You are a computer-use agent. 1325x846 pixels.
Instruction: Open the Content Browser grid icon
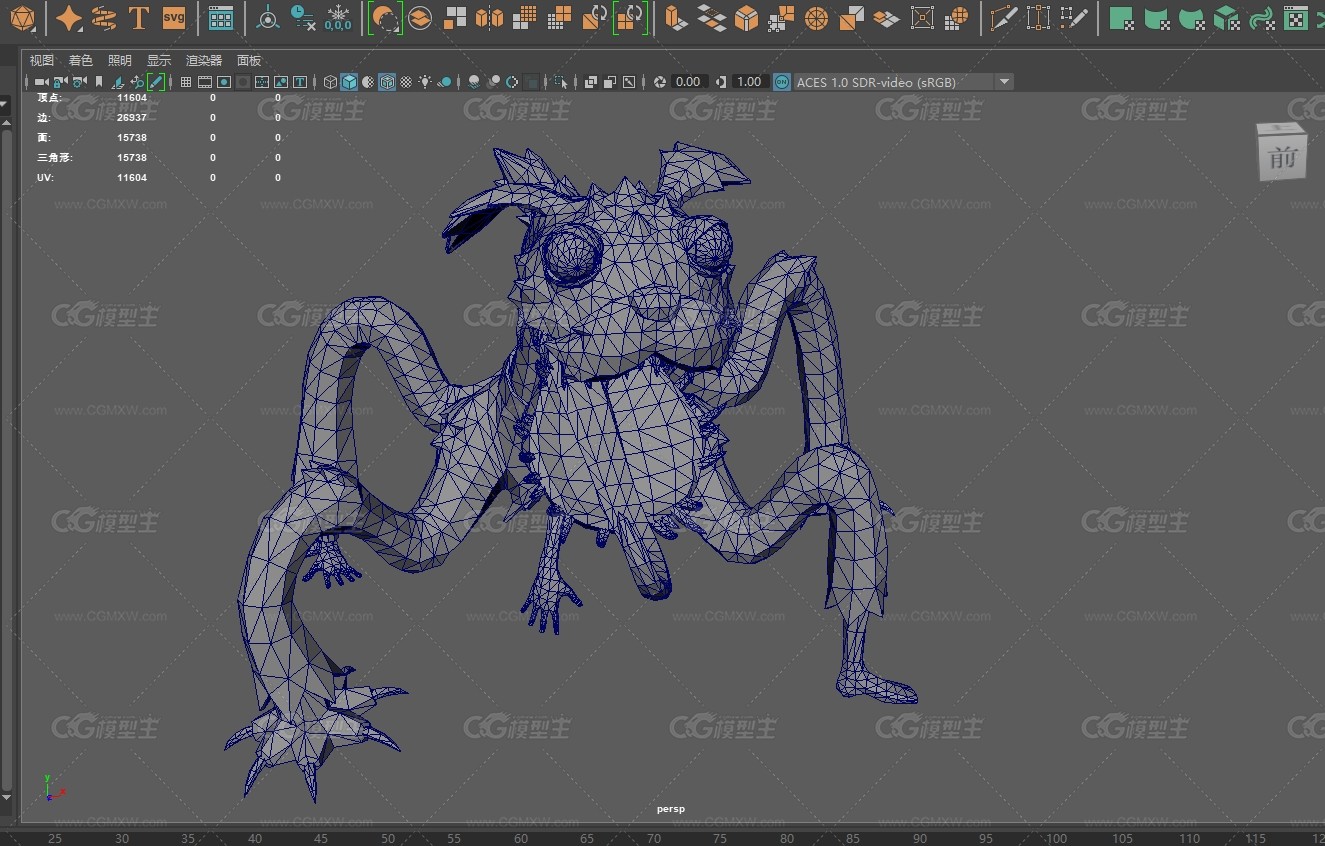[221, 17]
